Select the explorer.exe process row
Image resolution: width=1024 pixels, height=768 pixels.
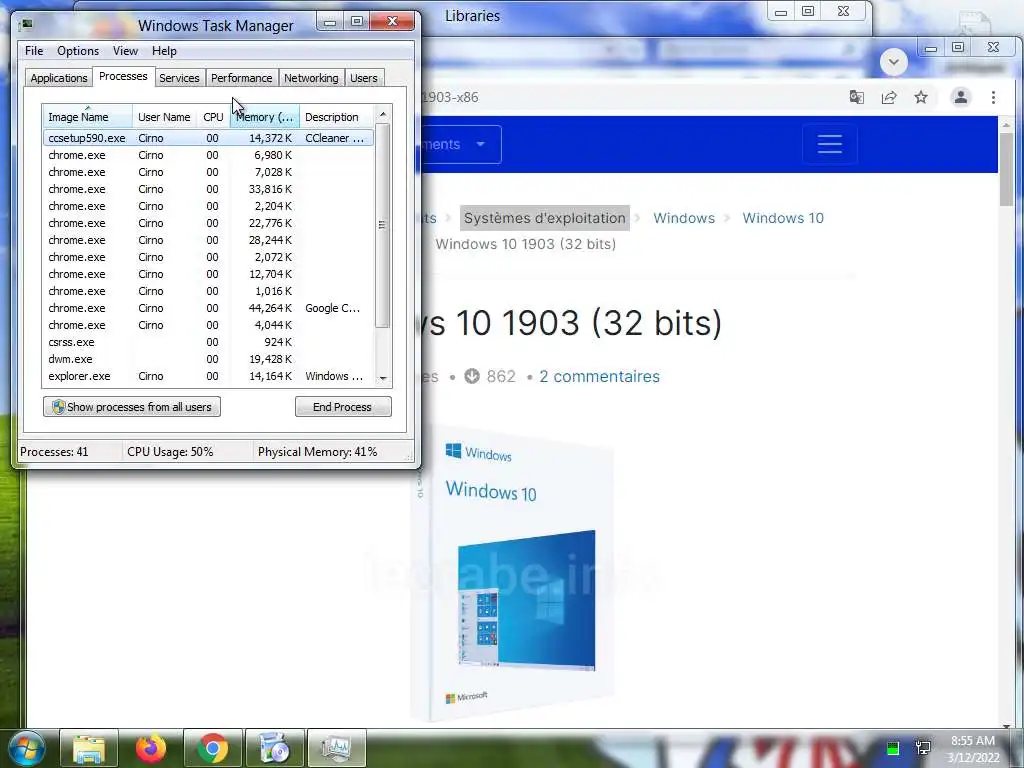[x=208, y=376]
